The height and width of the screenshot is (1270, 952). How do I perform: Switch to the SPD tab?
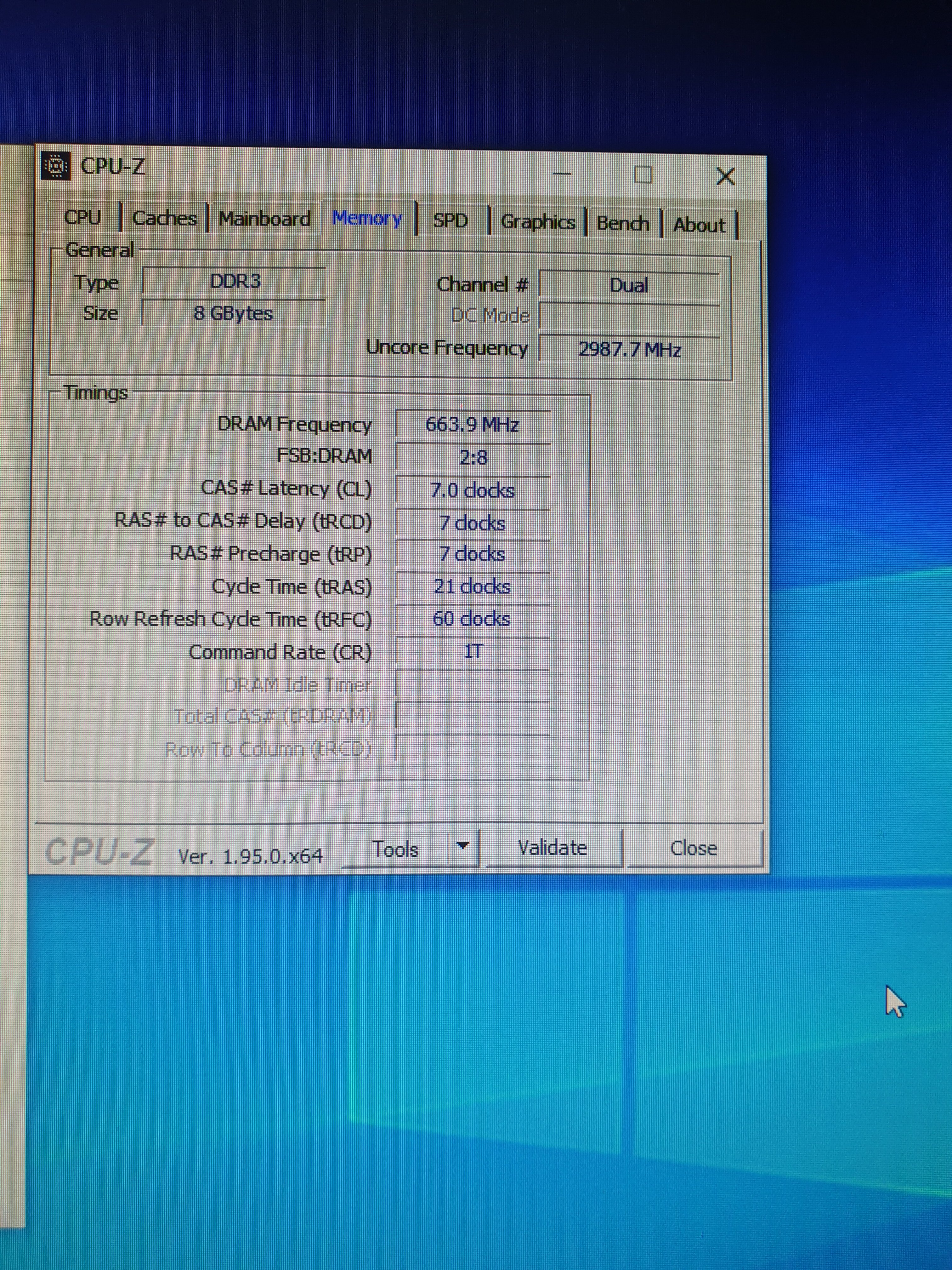point(450,220)
